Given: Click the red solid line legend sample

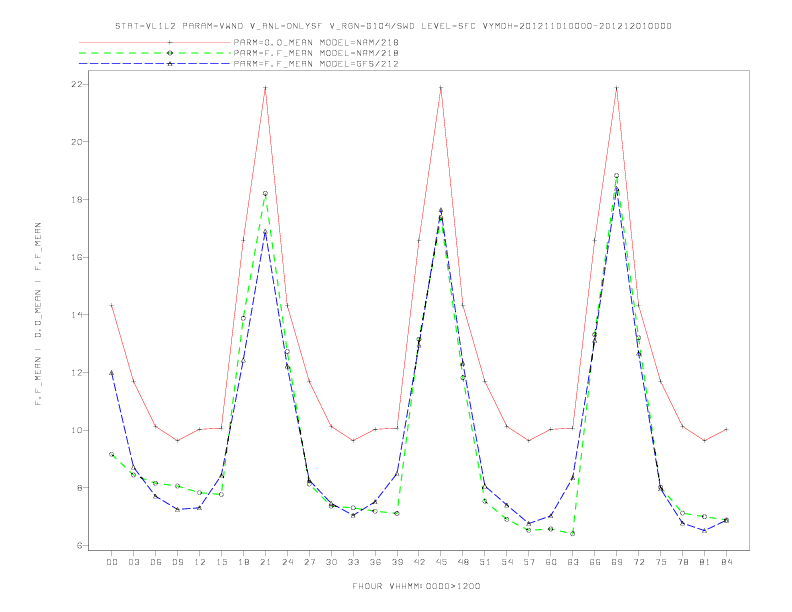Looking at the screenshot, I should [x=155, y=42].
